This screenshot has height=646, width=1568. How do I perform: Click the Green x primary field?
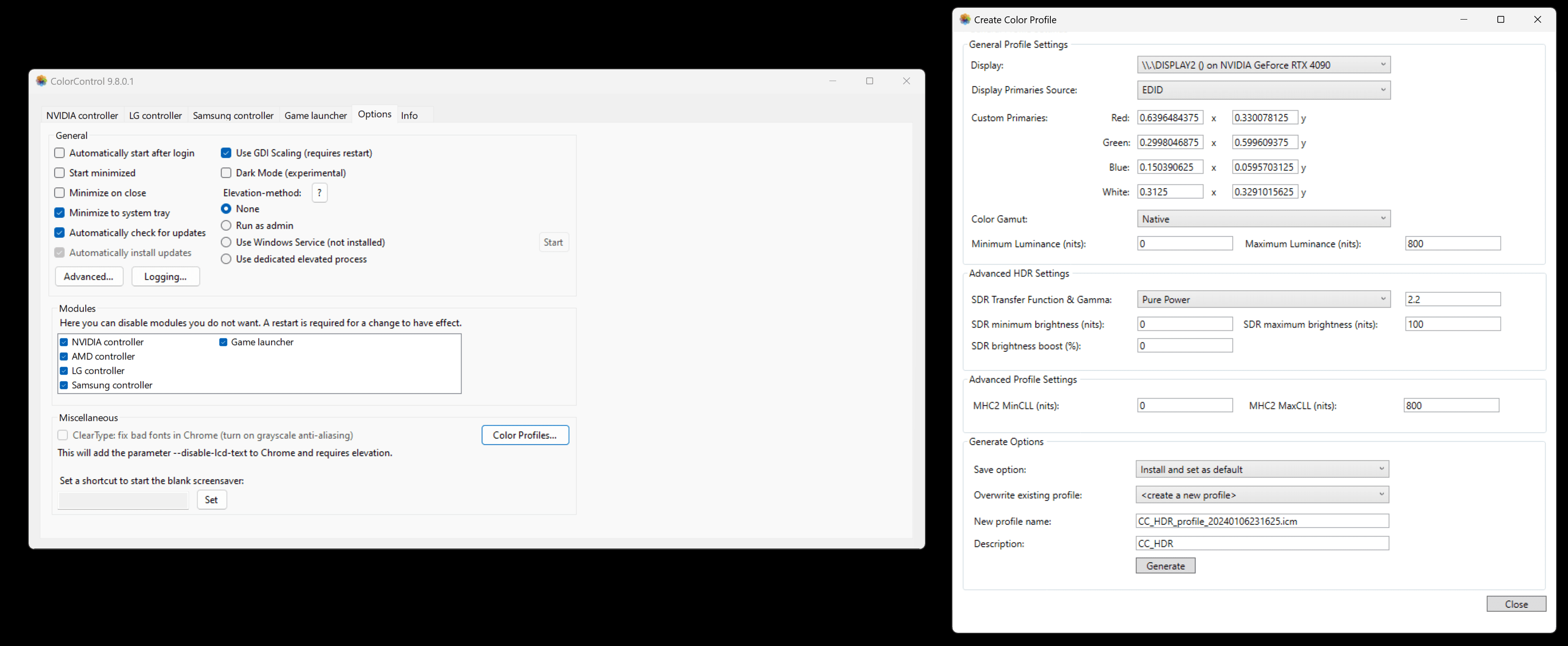pos(1170,142)
